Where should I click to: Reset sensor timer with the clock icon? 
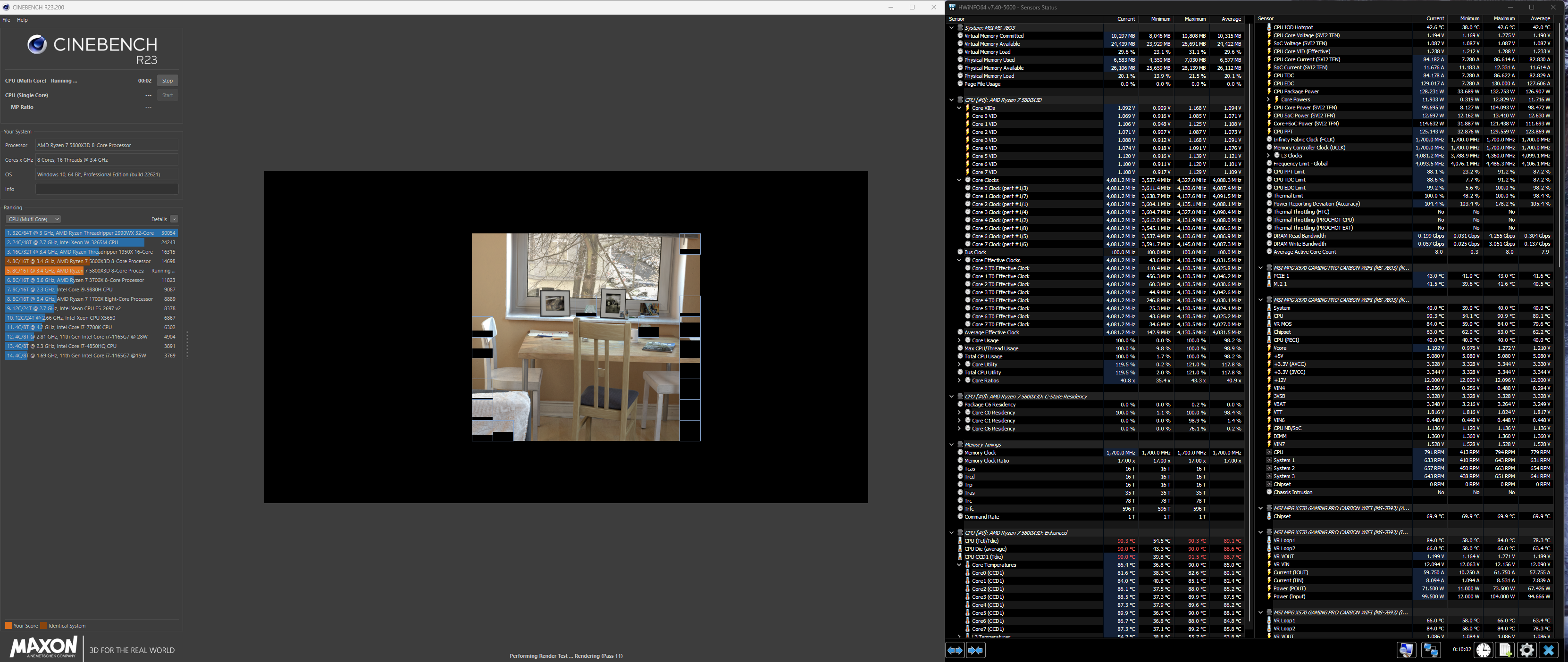coord(1483,650)
